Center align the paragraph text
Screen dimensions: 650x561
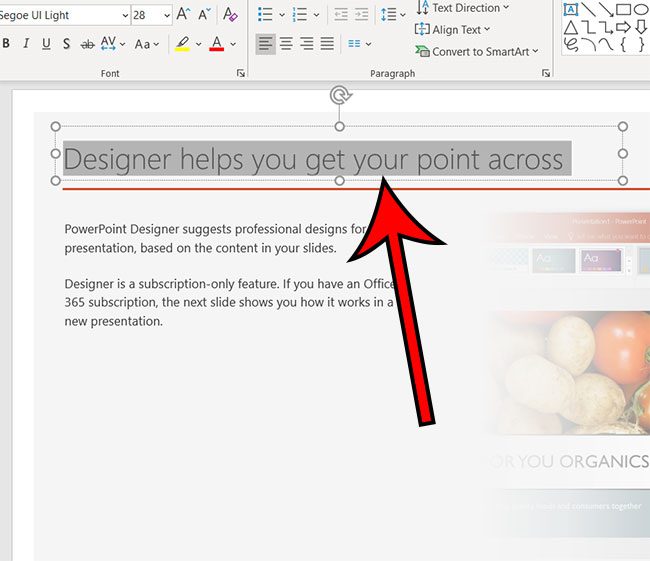pyautogui.click(x=286, y=44)
